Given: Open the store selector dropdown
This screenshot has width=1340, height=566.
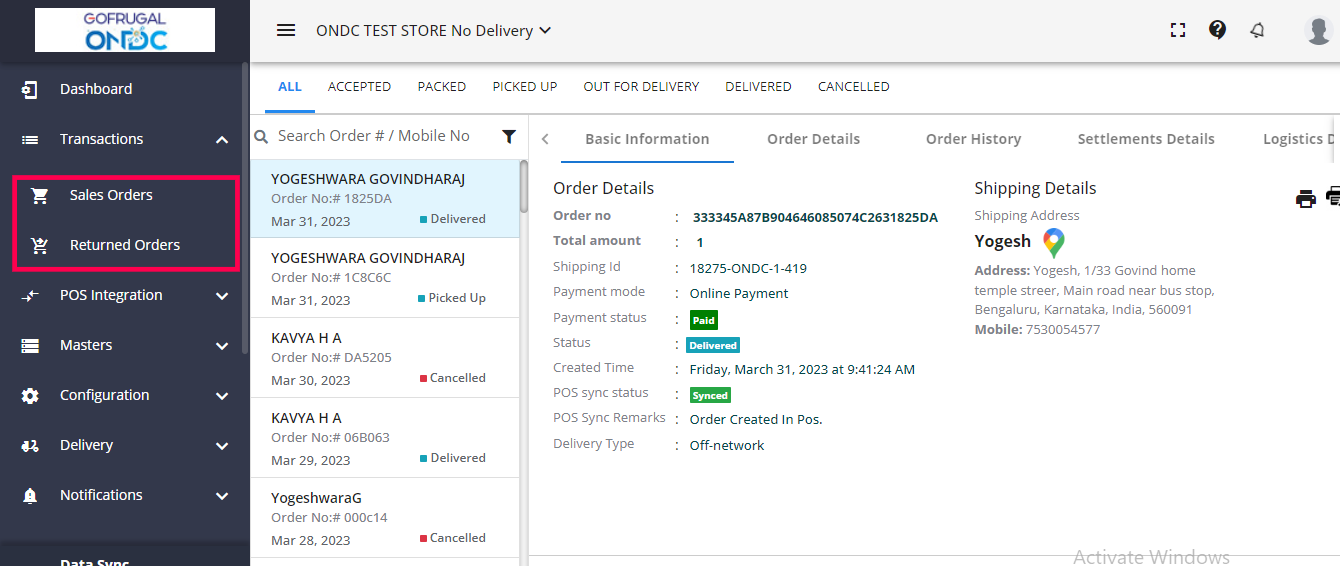Looking at the screenshot, I should [433, 31].
